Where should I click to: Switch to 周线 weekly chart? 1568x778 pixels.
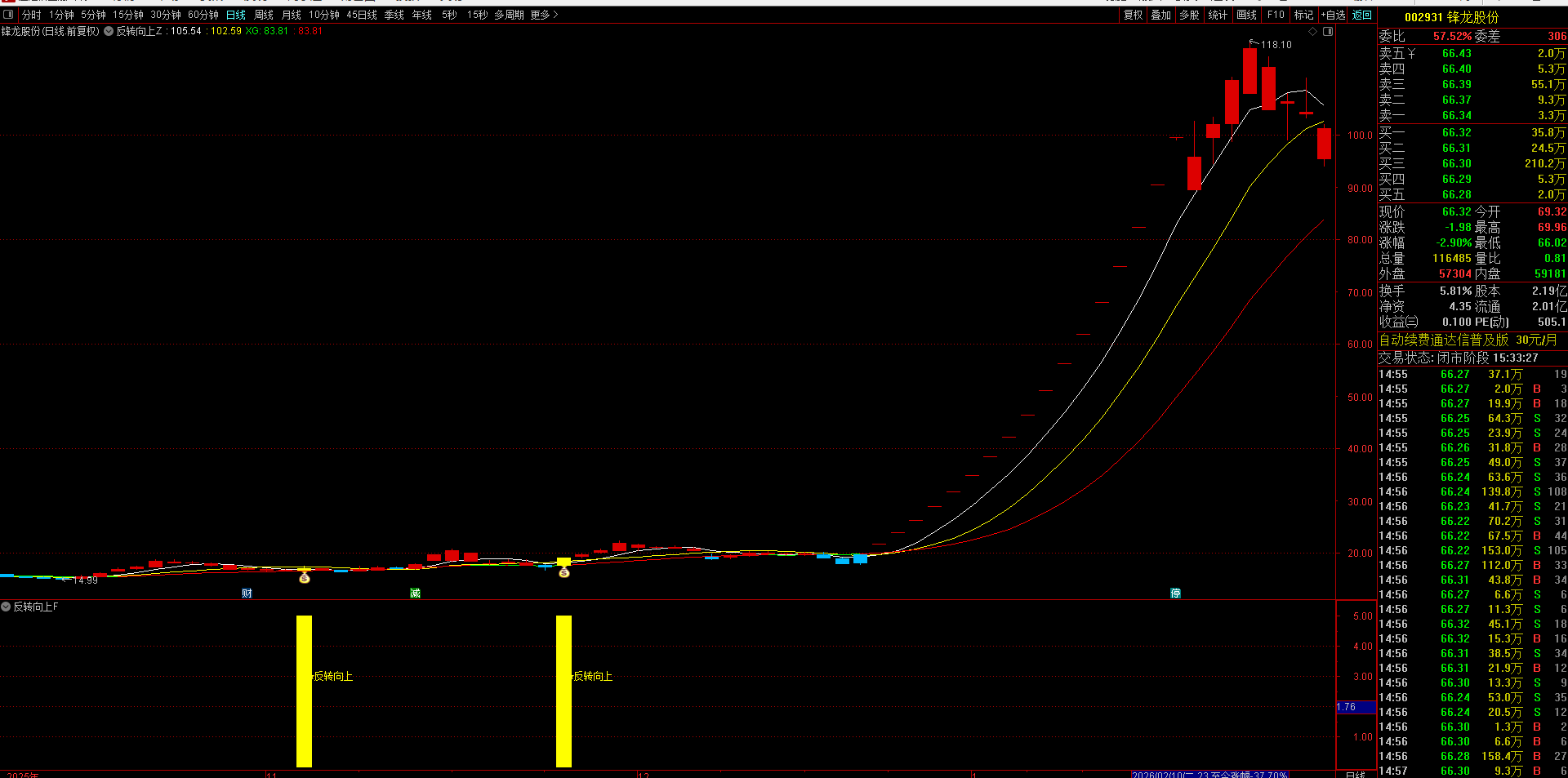(264, 15)
